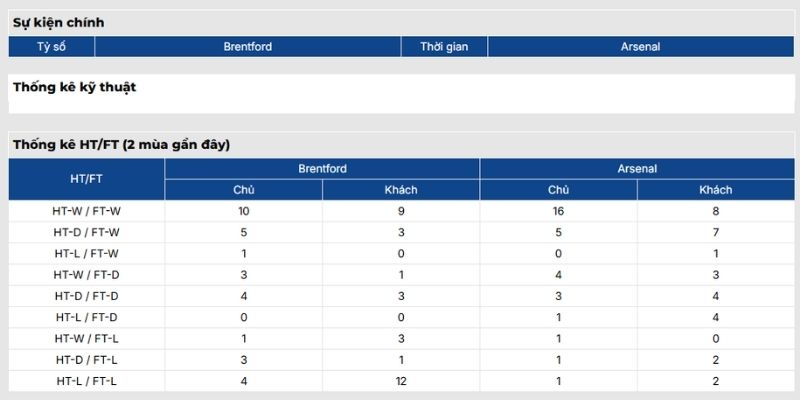
Task: Click the "Thống kê HT/FT" section title
Action: [121, 145]
